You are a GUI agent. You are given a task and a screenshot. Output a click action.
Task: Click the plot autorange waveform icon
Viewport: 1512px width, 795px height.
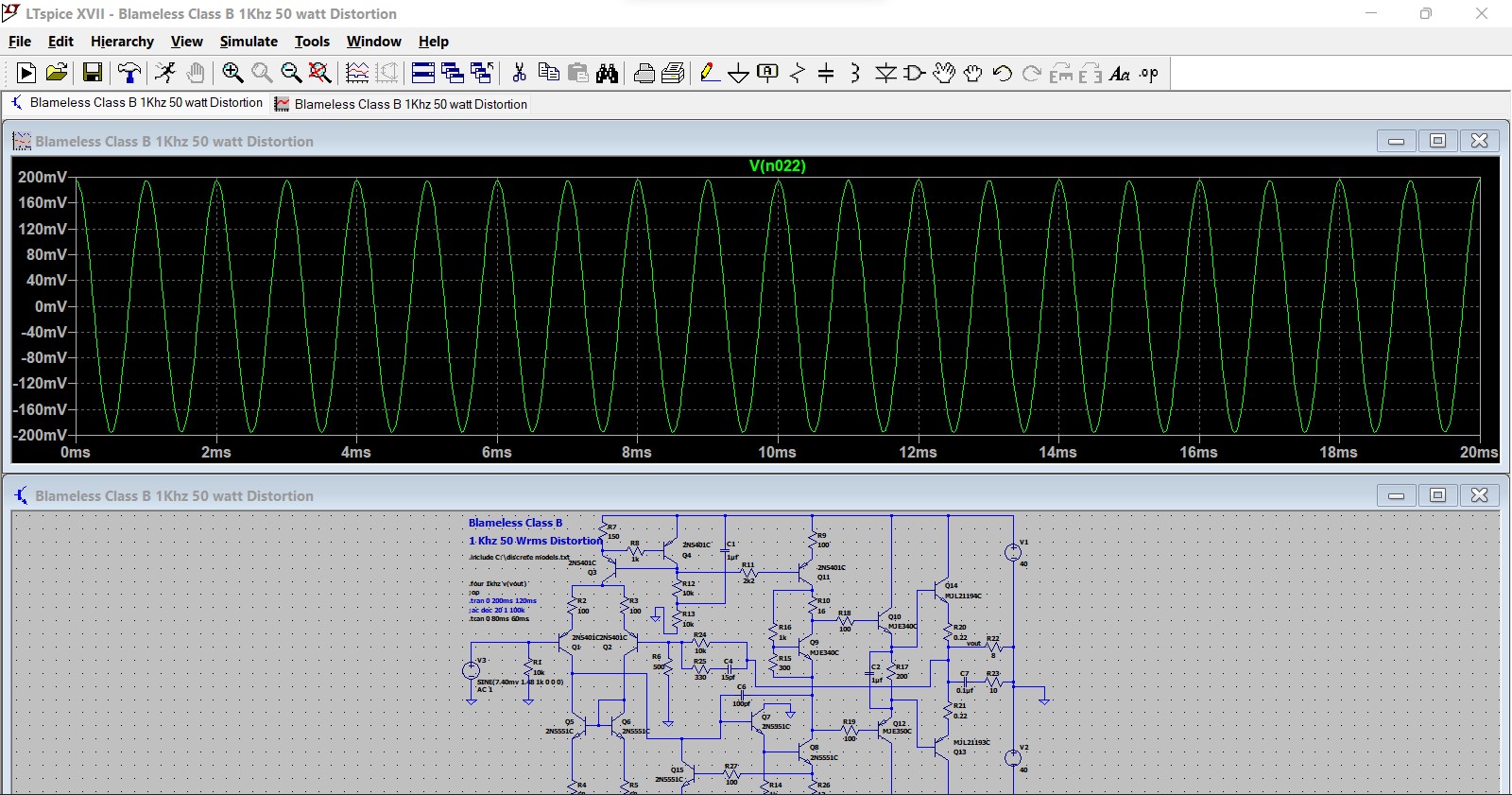coord(357,73)
